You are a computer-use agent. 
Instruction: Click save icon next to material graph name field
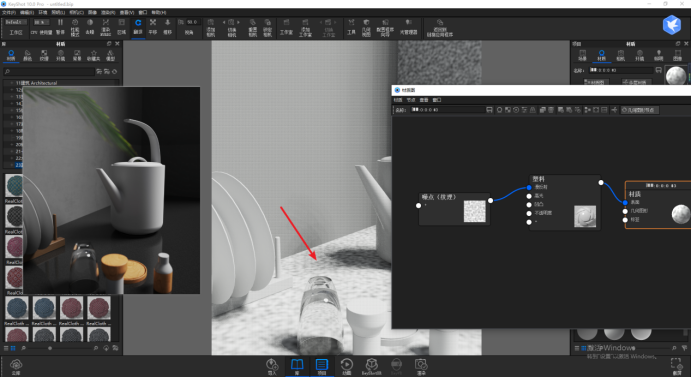489,110
